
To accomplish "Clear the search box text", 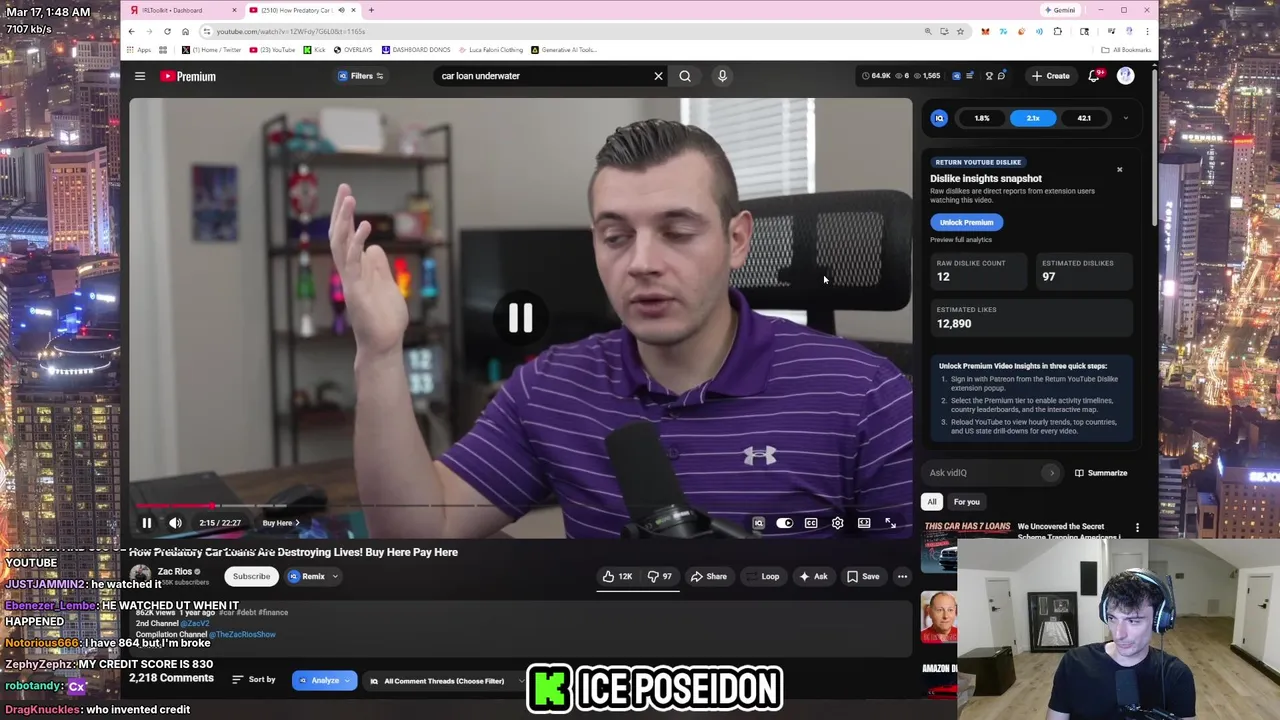I will (x=658, y=76).
